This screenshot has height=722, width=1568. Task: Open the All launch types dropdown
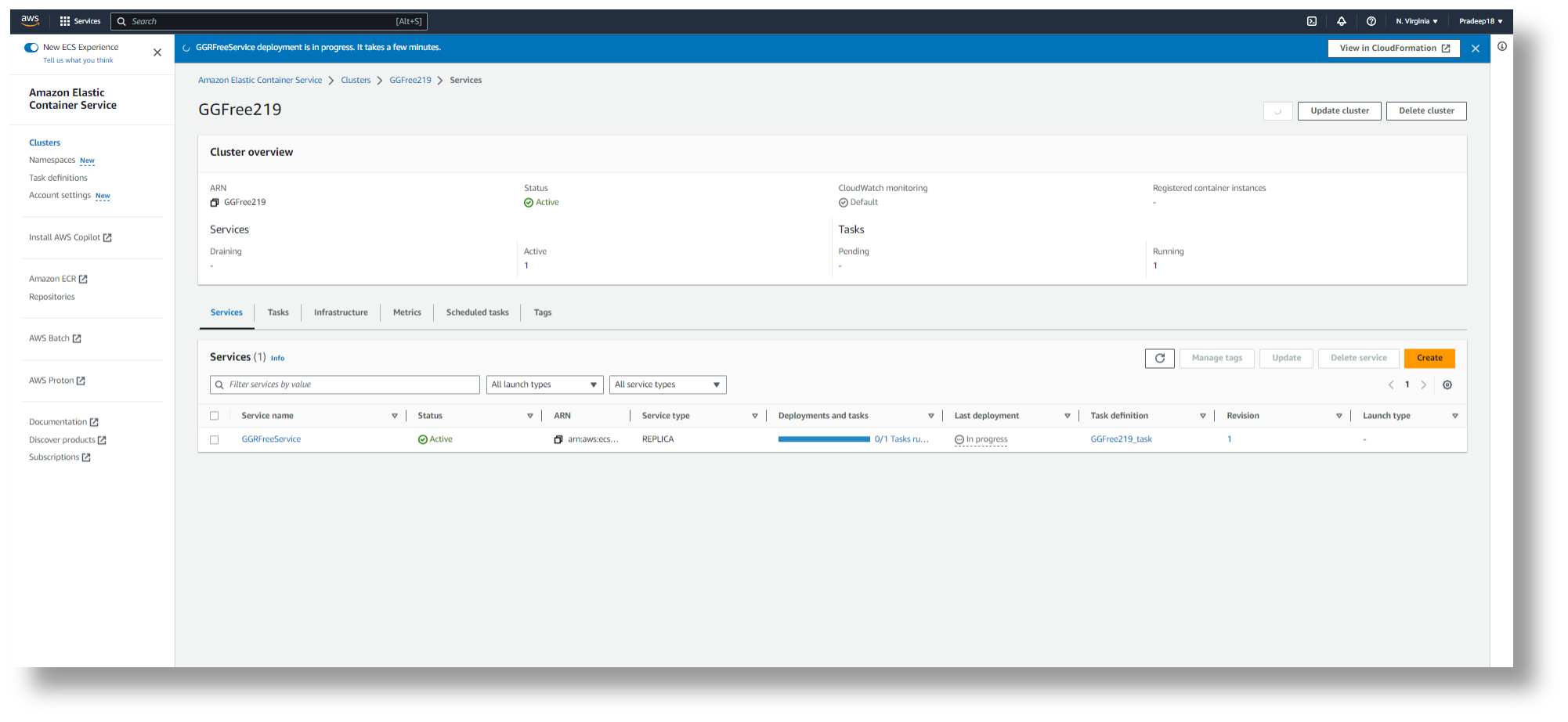click(545, 385)
